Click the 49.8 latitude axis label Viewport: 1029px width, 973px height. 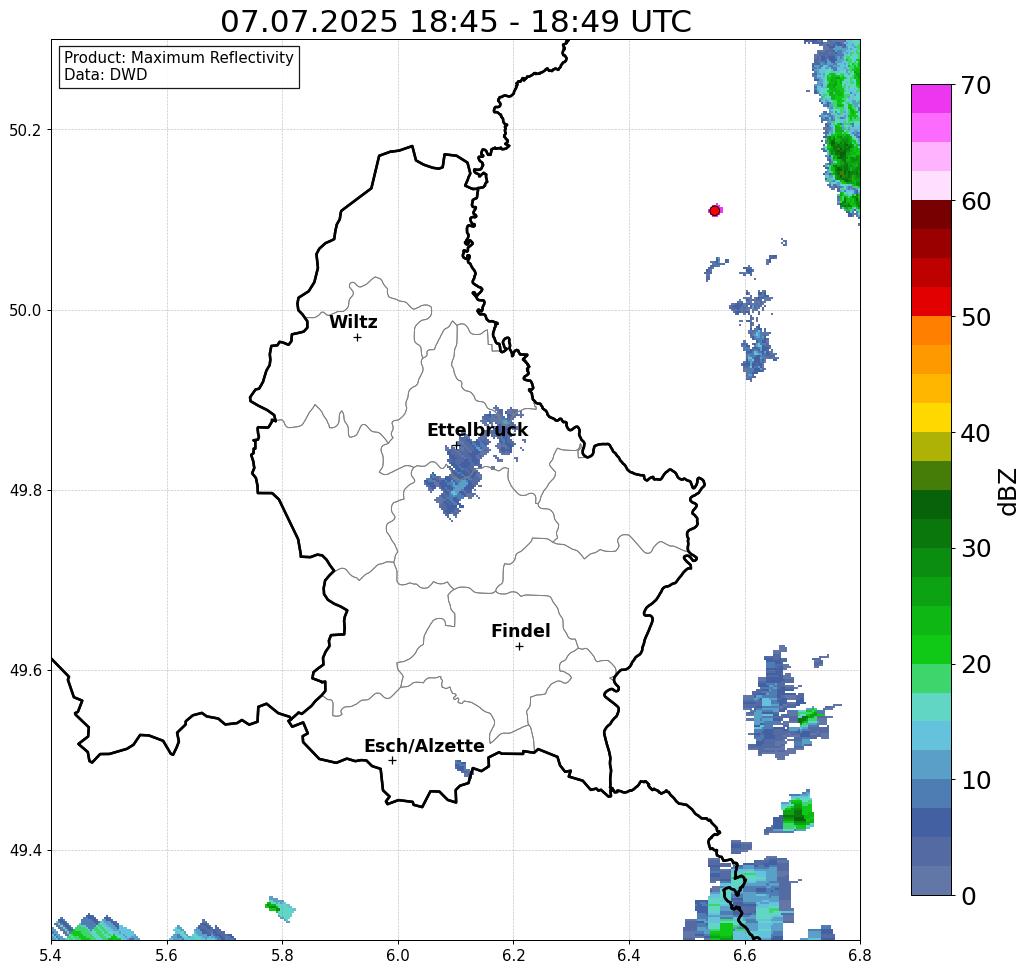tap(25, 490)
